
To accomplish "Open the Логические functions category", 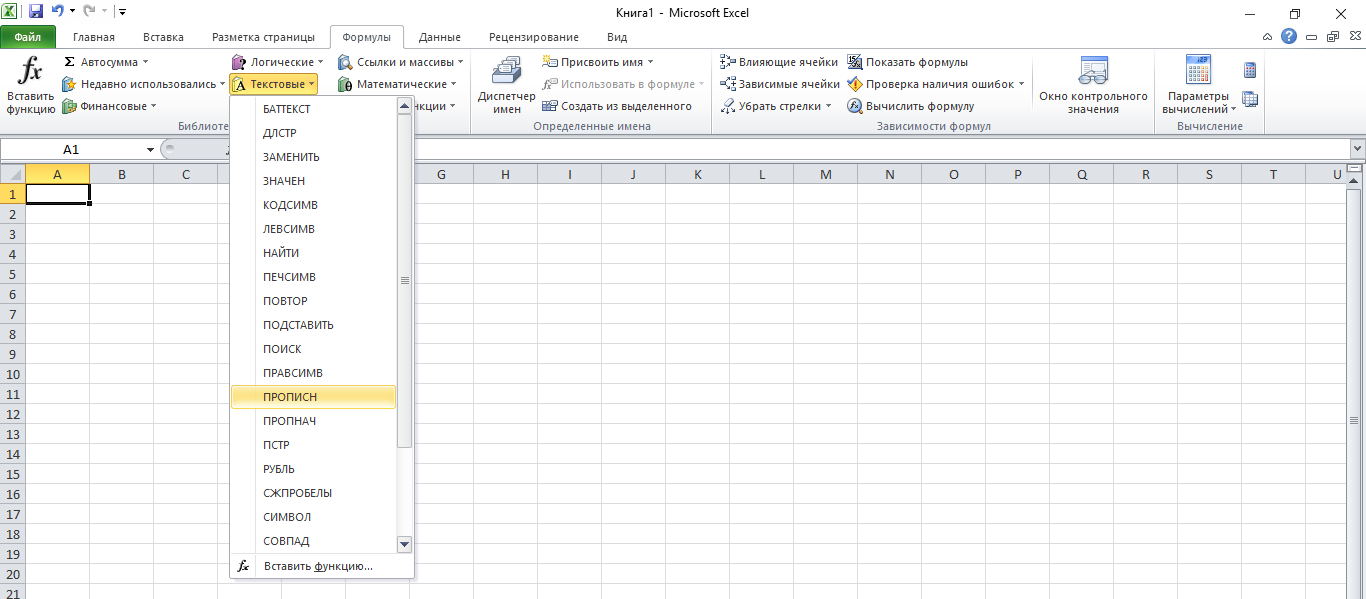I will click(277, 62).
